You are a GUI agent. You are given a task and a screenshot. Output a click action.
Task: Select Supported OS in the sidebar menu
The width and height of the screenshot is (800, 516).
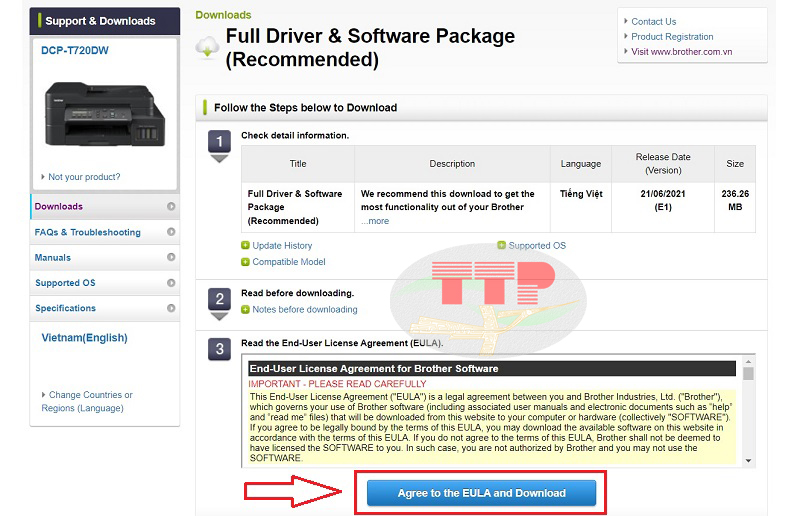pyautogui.click(x=105, y=283)
